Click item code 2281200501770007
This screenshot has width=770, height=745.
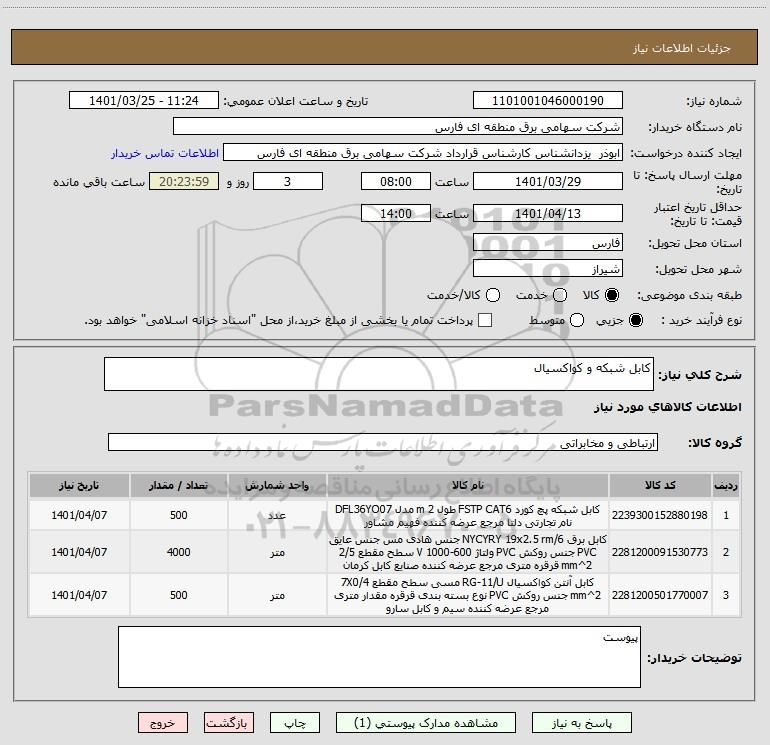[660, 595]
